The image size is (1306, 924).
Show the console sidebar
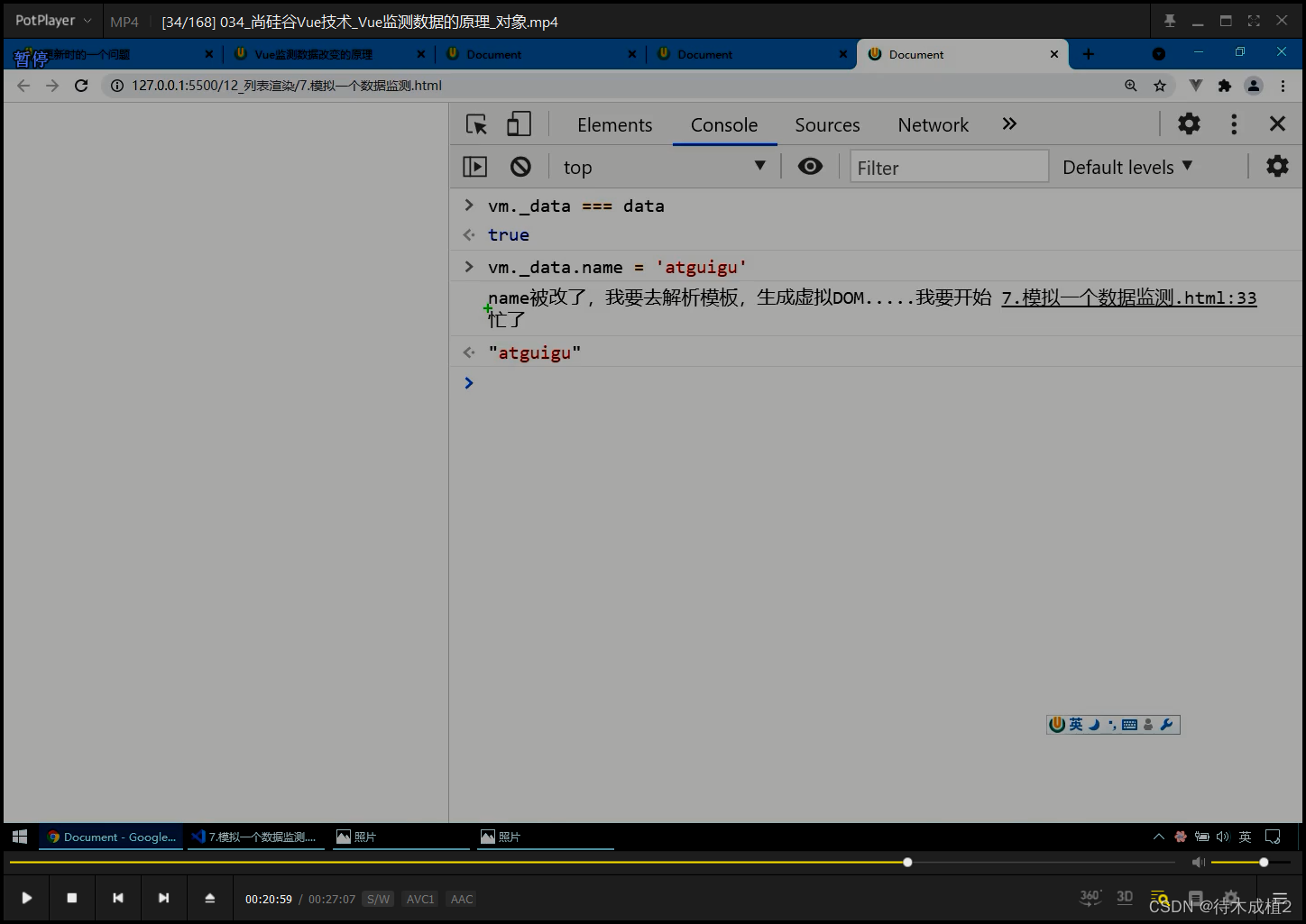pyautogui.click(x=474, y=167)
